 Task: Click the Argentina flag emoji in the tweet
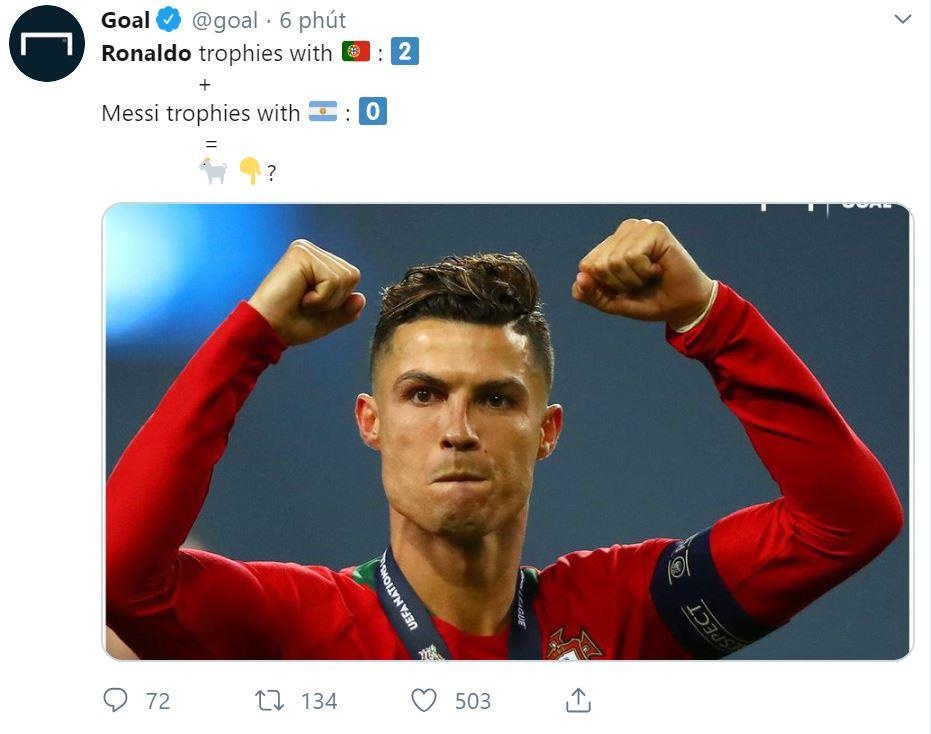click(322, 111)
